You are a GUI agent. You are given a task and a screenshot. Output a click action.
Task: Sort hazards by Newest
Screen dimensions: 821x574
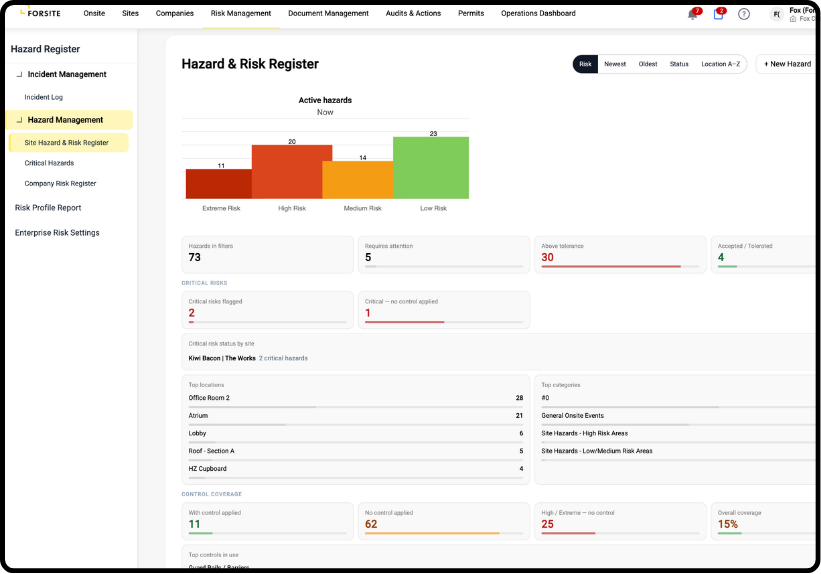point(615,64)
